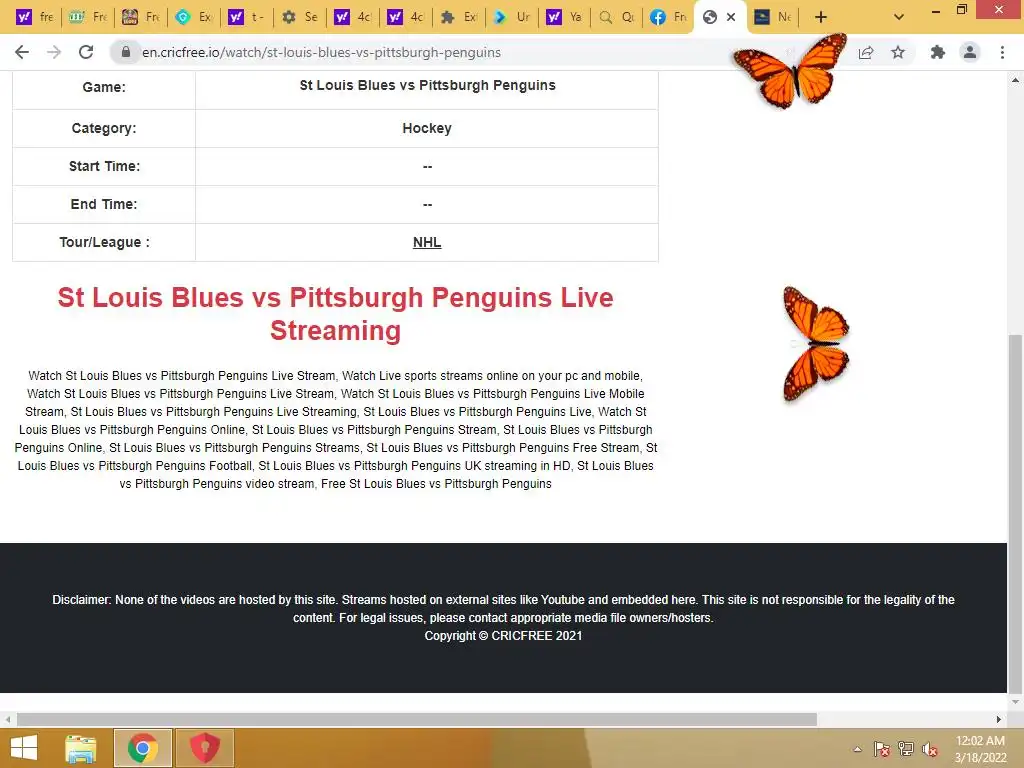Screen dimensions: 1024x768
Task: Switch to the Settings gear tab
Action: [299, 17]
